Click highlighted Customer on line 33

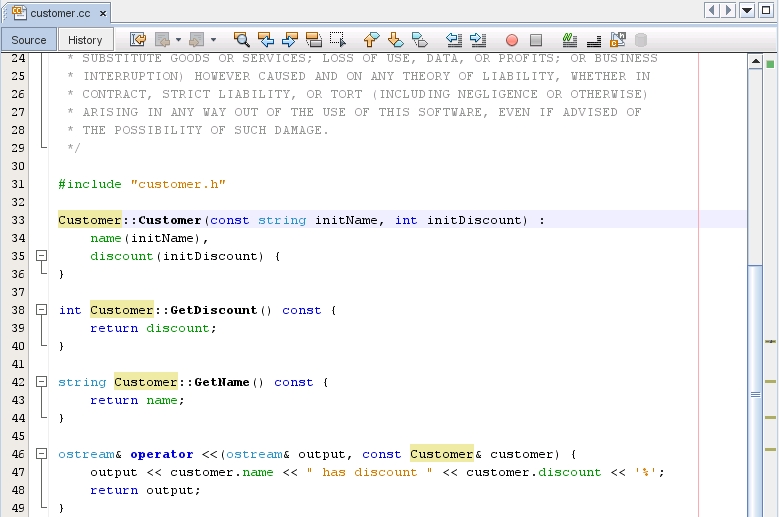pyautogui.click(x=89, y=220)
